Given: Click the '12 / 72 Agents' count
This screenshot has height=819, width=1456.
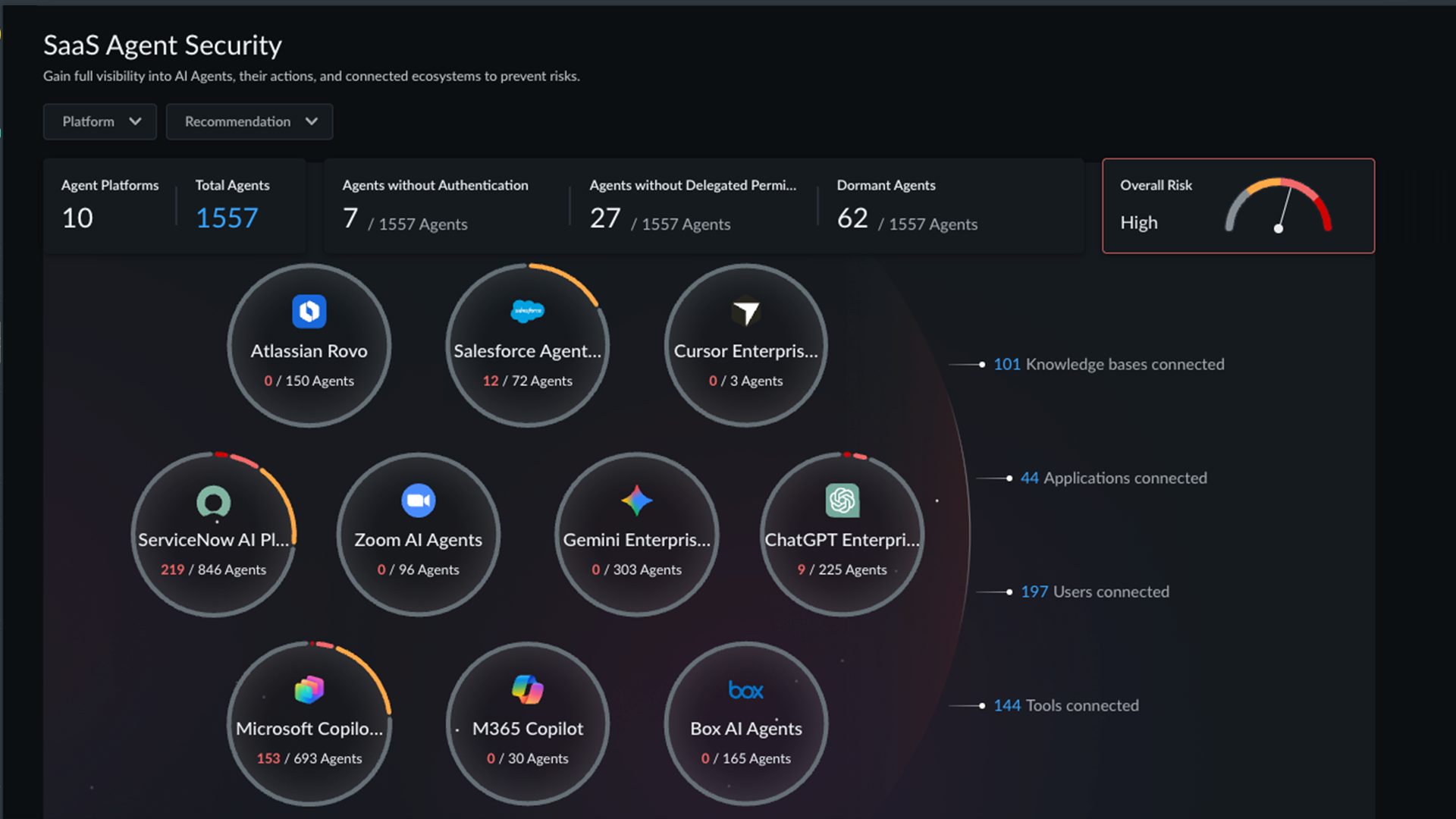Looking at the screenshot, I should [528, 381].
